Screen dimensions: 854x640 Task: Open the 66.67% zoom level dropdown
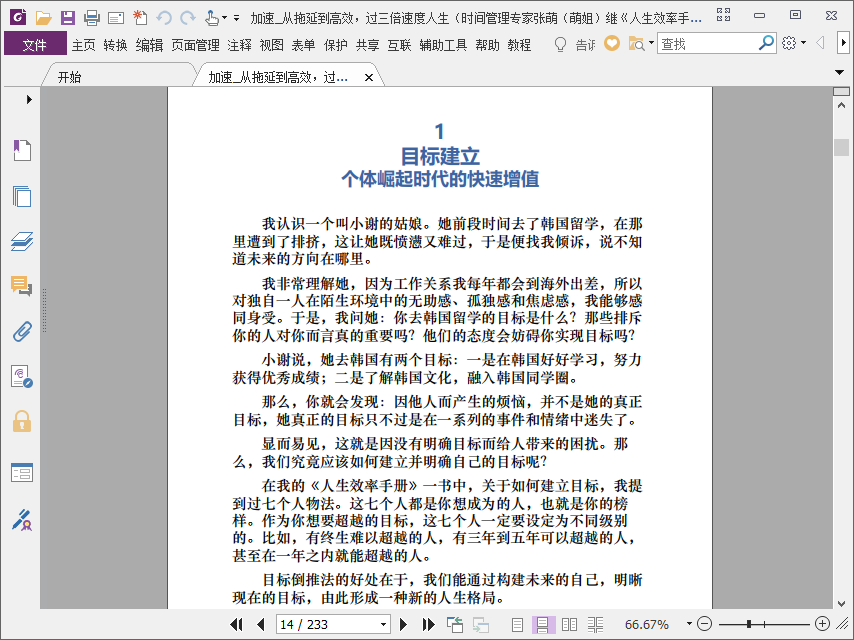coord(690,624)
